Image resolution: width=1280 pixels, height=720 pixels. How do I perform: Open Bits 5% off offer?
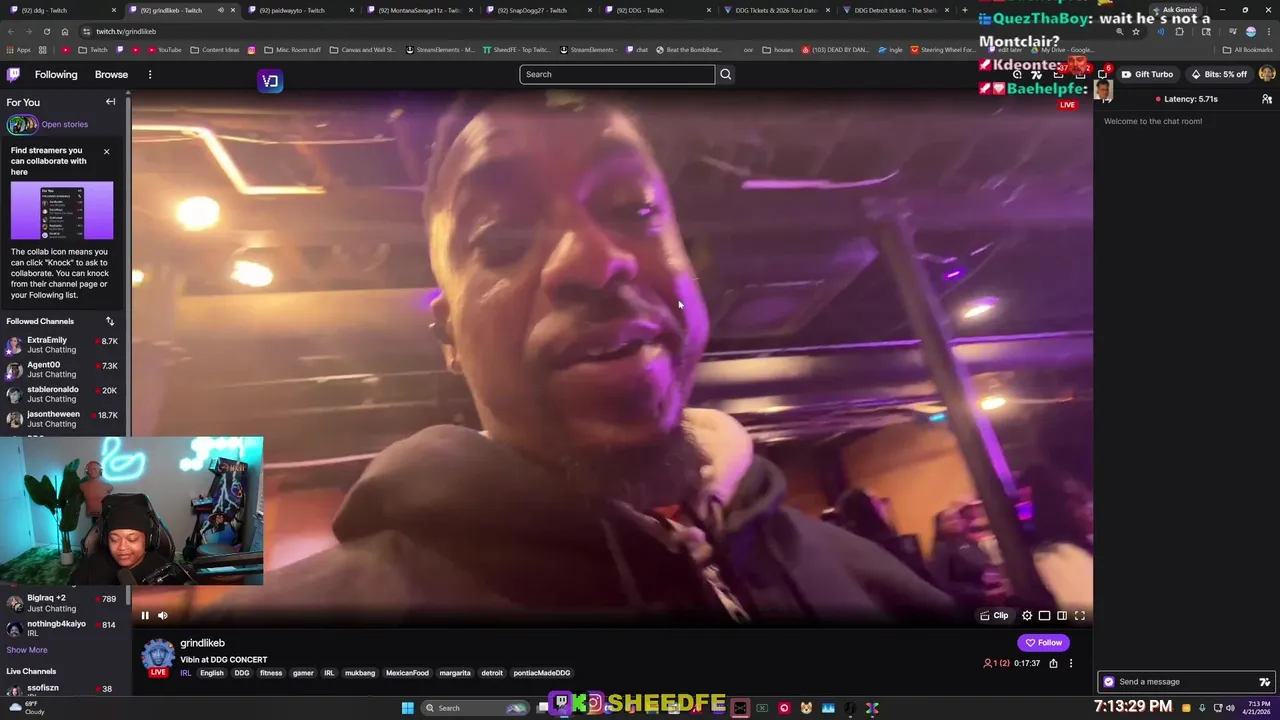tap(1219, 74)
